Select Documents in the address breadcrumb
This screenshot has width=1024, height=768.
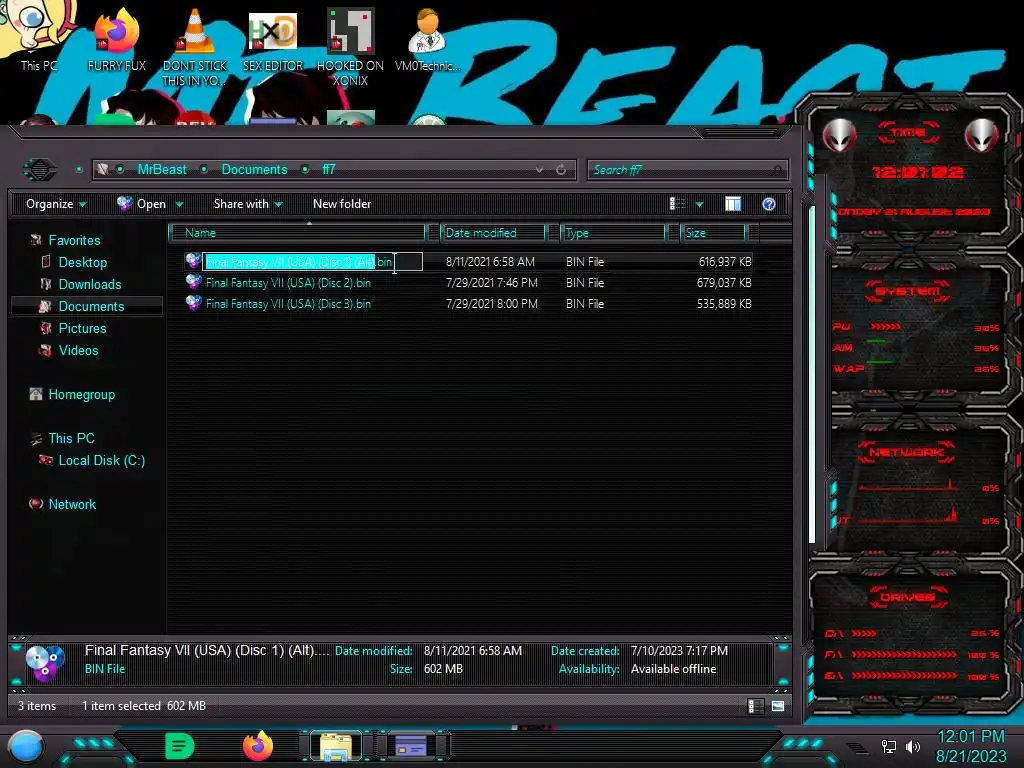[x=254, y=170]
